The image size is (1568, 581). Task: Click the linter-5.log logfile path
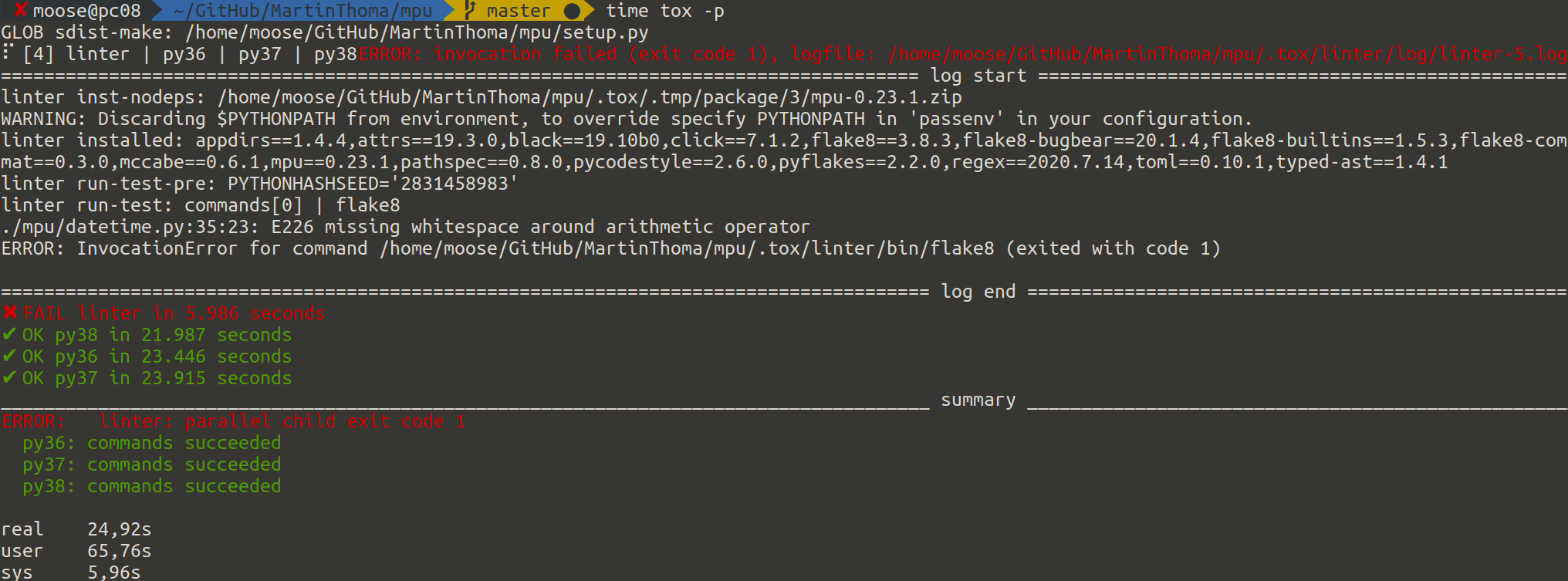[1227, 54]
